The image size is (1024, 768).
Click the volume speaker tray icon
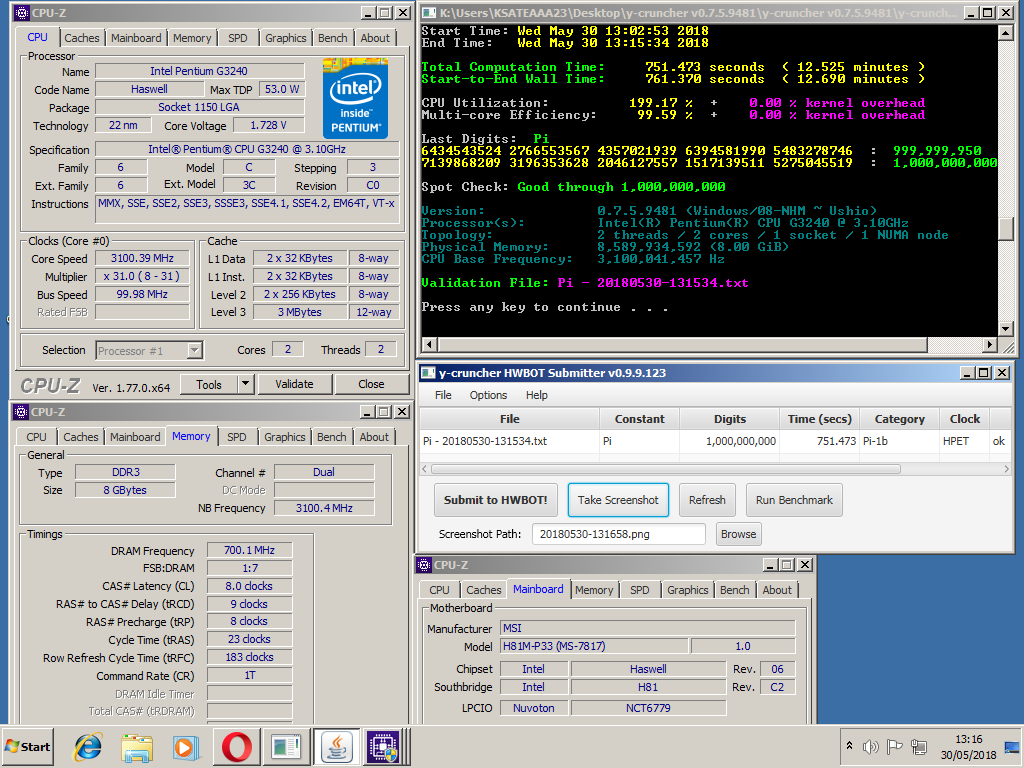tap(871, 746)
